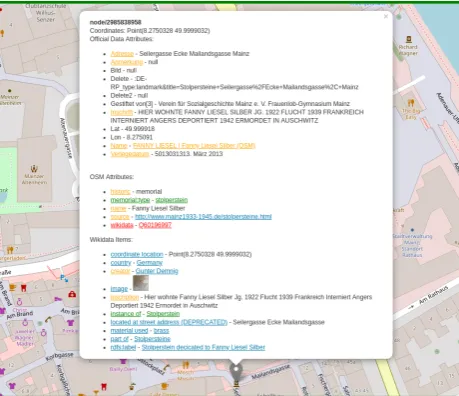Image resolution: width=459 pixels, height=396 pixels.
Task: Open the located at street address (DEPRECATED) link
Action: pyautogui.click(x=169, y=322)
